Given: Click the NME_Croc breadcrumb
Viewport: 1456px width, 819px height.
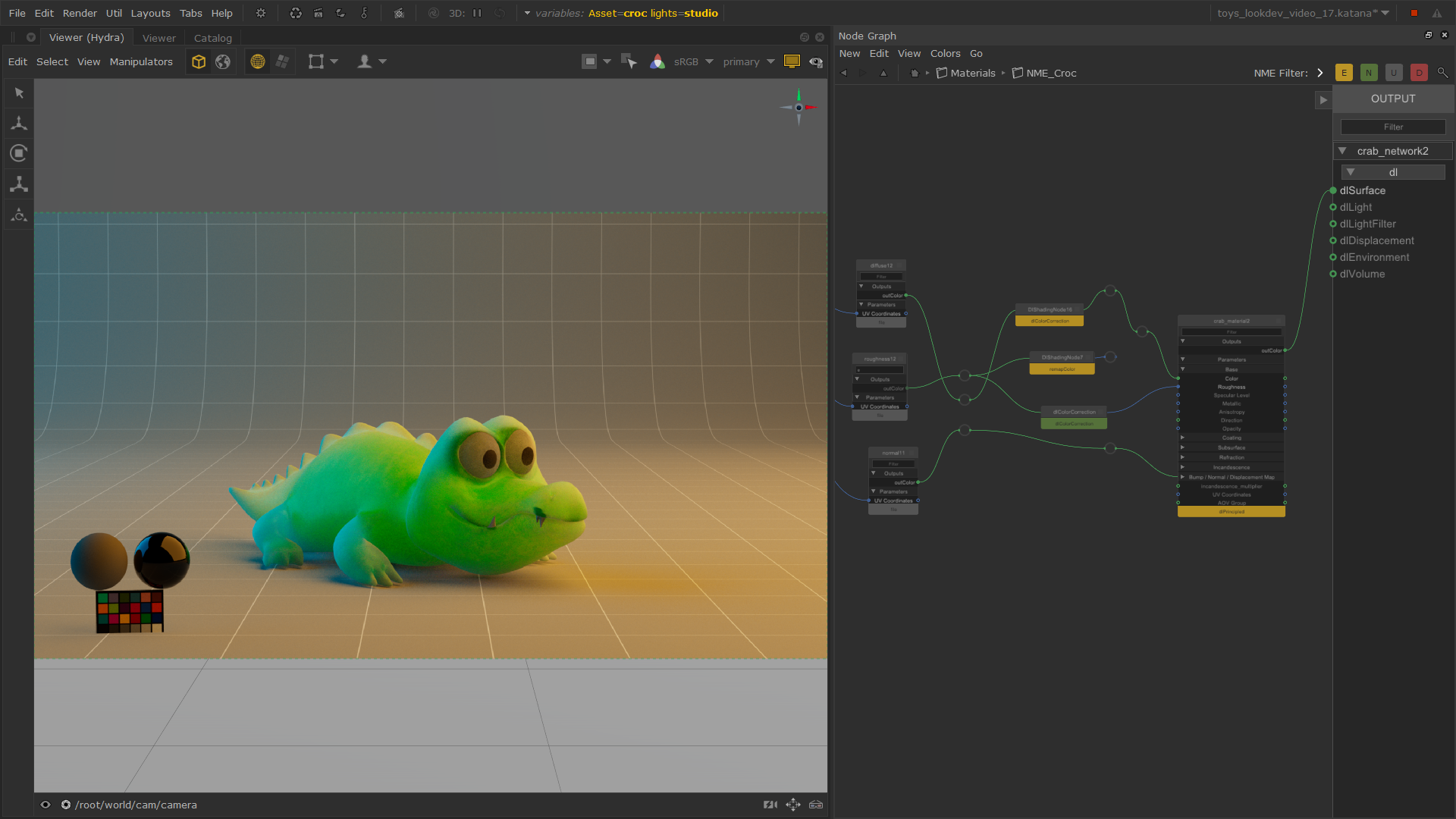Looking at the screenshot, I should click(x=1050, y=74).
